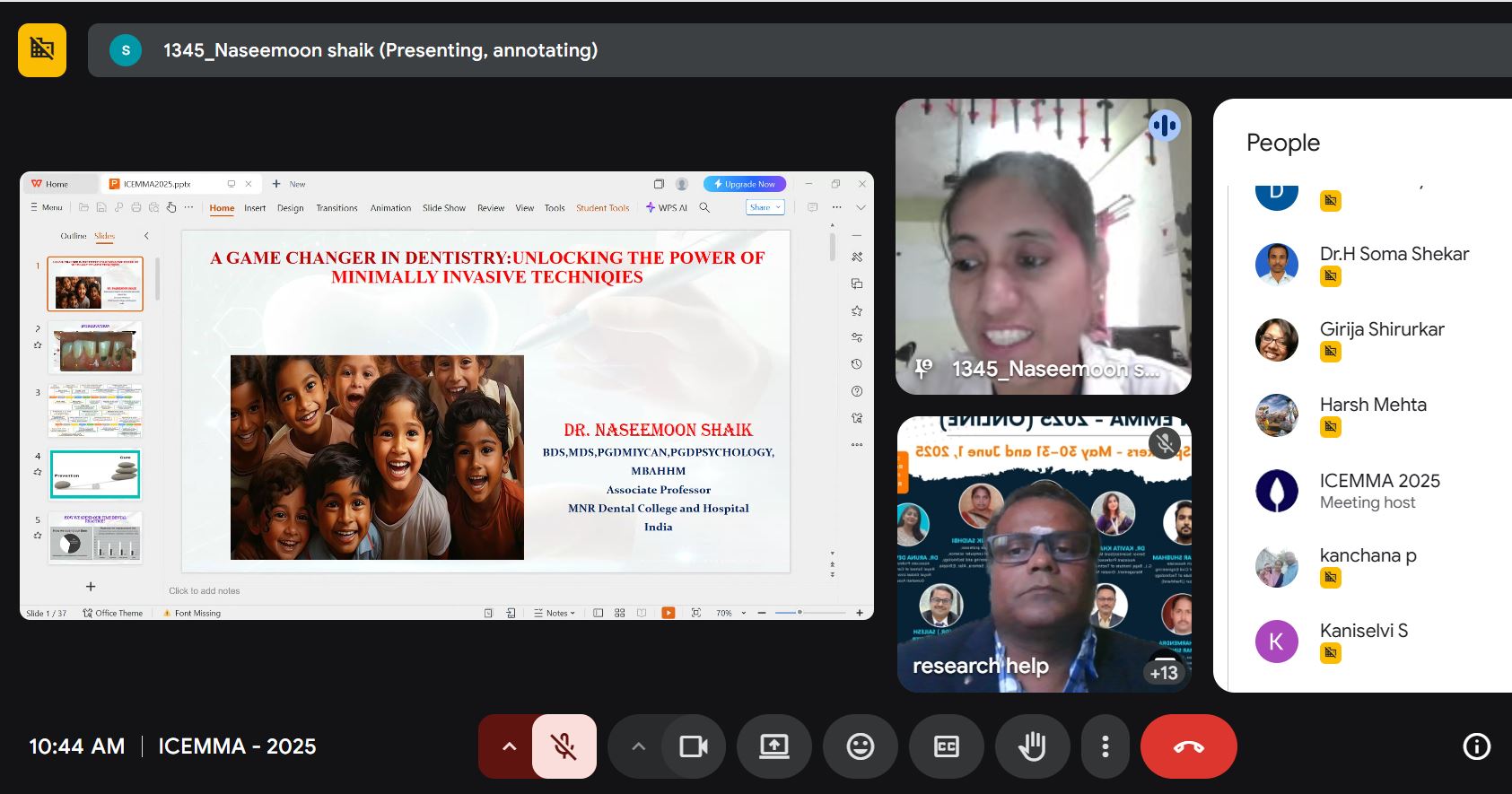Switch to Outline view in WPS slide panel

coord(74,236)
